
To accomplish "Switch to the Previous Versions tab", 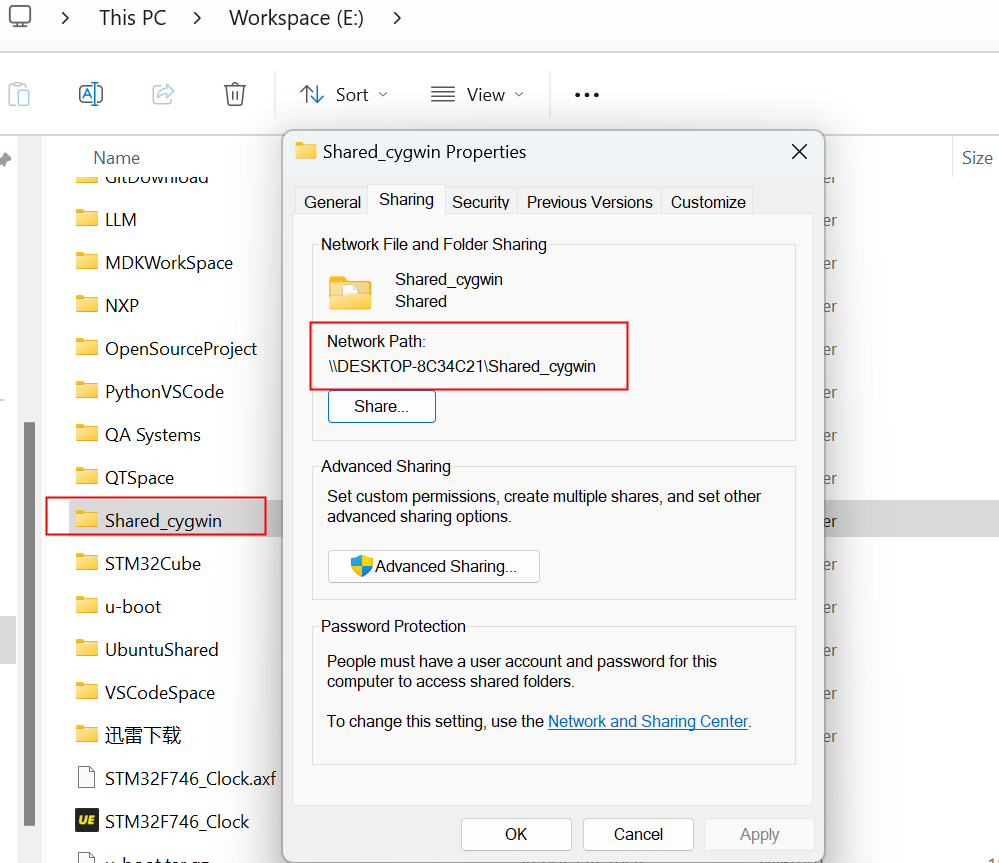I will [x=589, y=201].
